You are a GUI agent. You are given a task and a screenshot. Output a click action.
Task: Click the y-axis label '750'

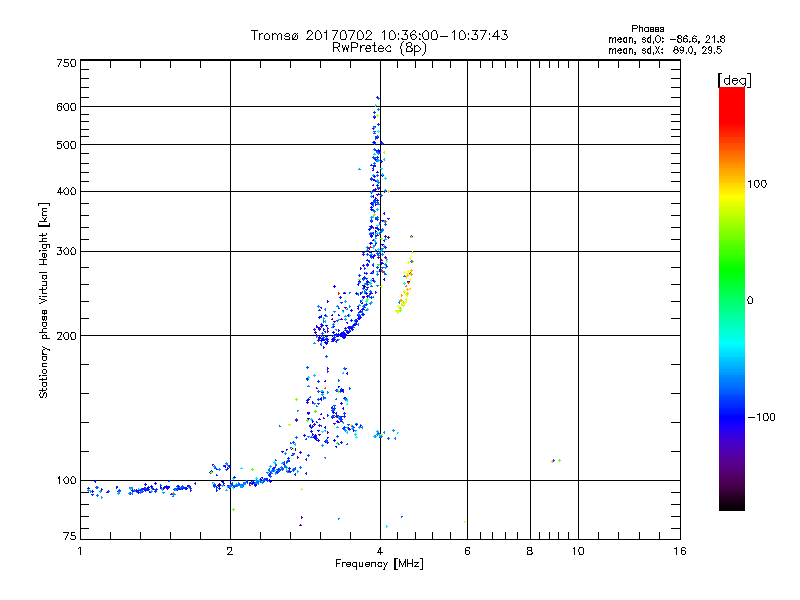(x=67, y=63)
